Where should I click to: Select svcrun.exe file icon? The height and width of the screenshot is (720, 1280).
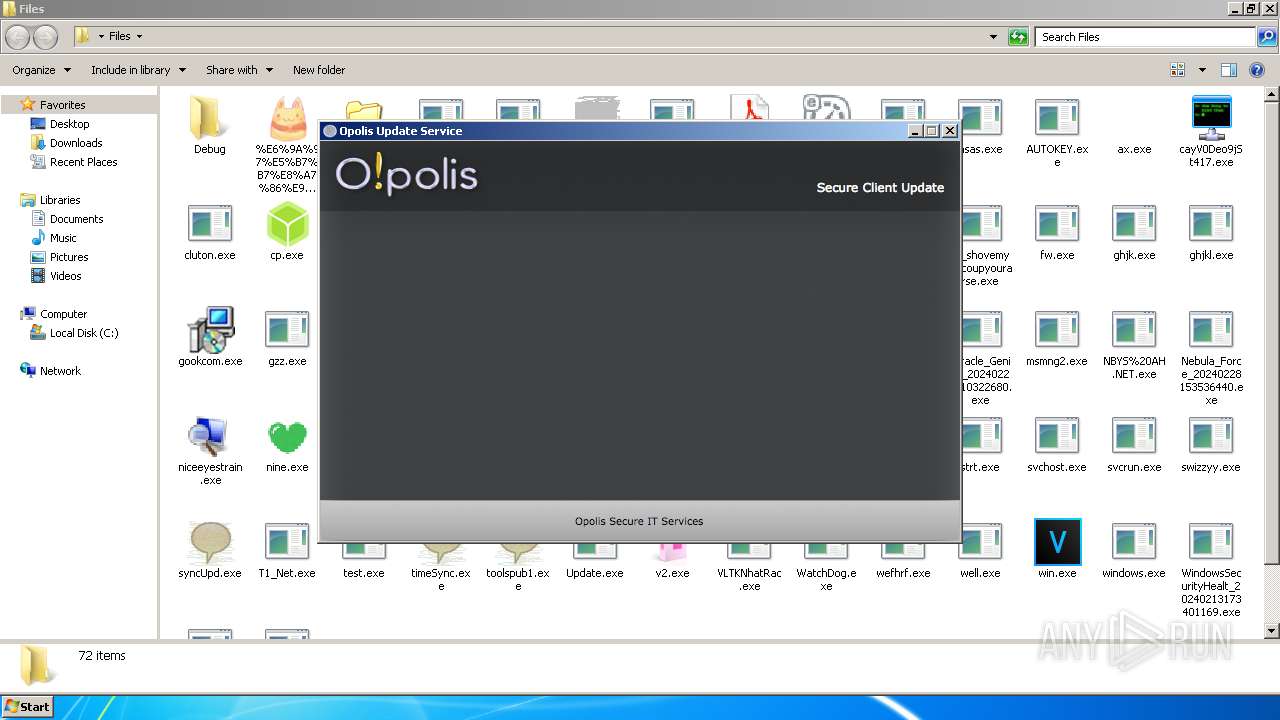point(1134,437)
